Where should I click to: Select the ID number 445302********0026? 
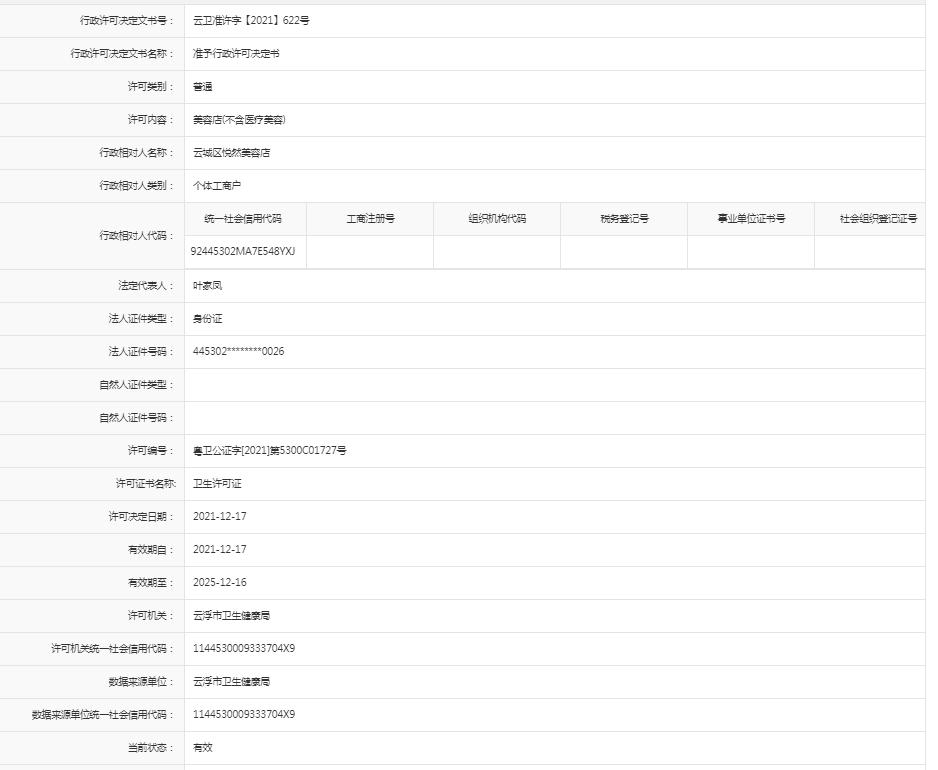tap(238, 351)
